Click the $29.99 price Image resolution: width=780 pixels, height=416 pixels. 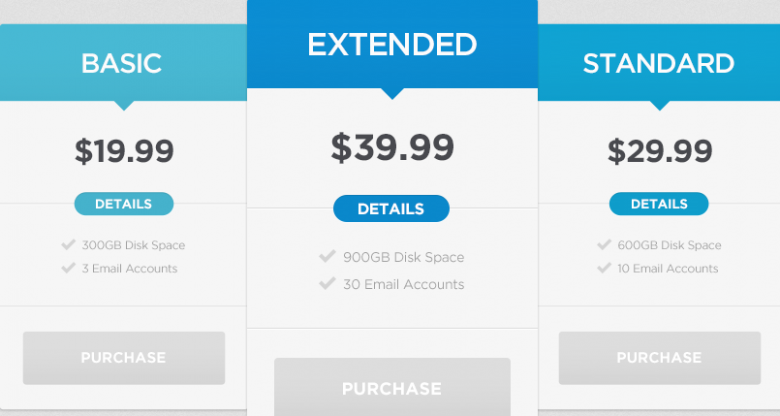pyautogui.click(x=660, y=152)
